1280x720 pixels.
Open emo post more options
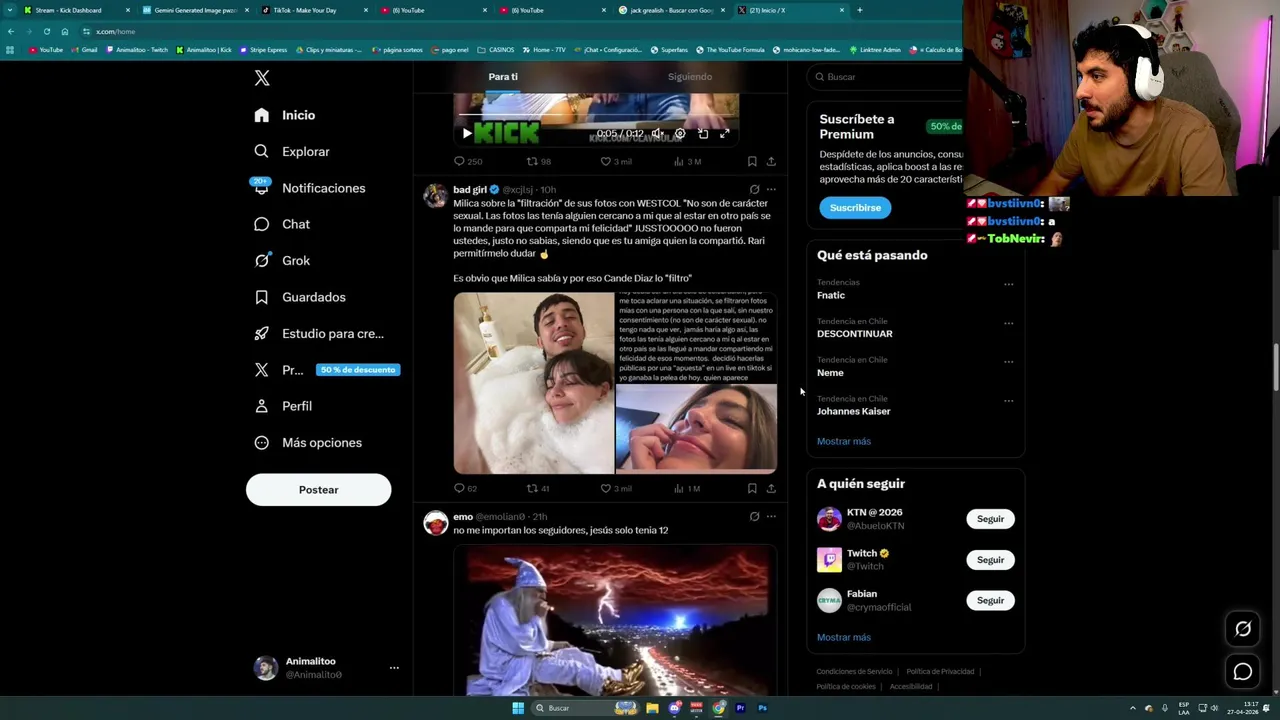coord(771,517)
